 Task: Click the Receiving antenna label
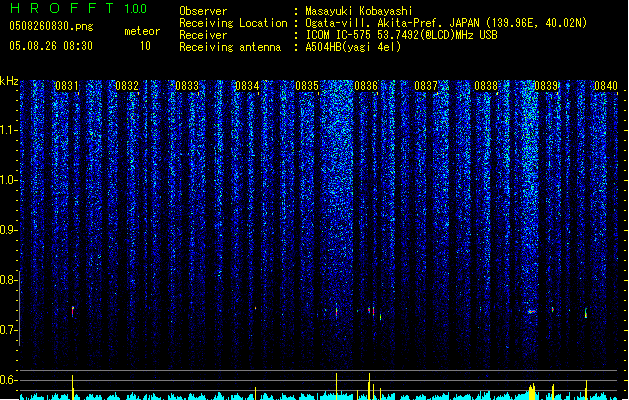[x=230, y=47]
